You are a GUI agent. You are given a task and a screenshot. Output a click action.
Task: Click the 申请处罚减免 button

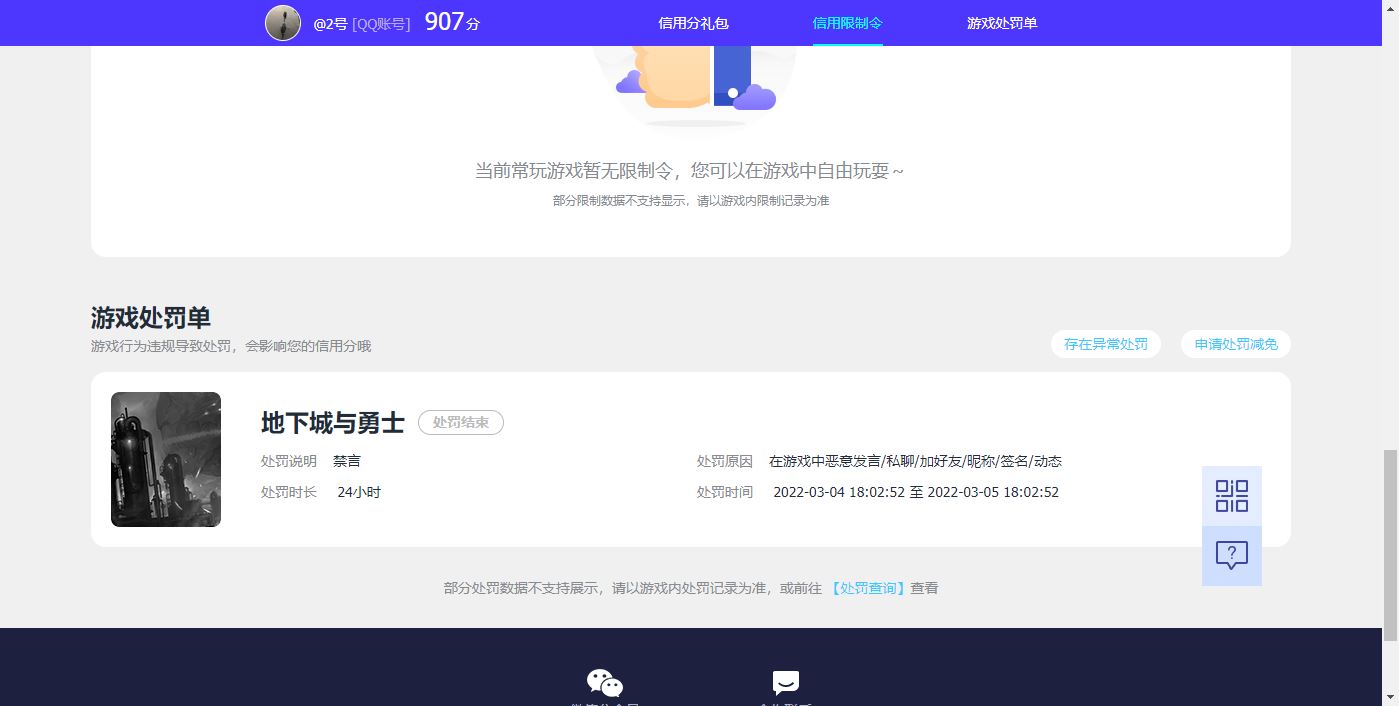(x=1235, y=343)
